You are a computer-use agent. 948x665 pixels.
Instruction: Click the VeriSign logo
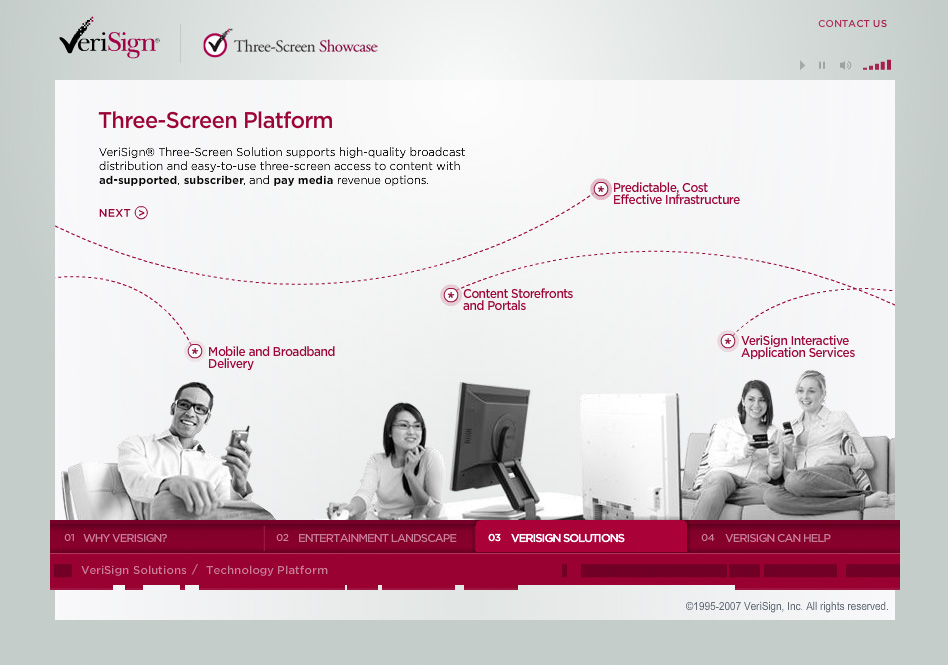(x=109, y=39)
